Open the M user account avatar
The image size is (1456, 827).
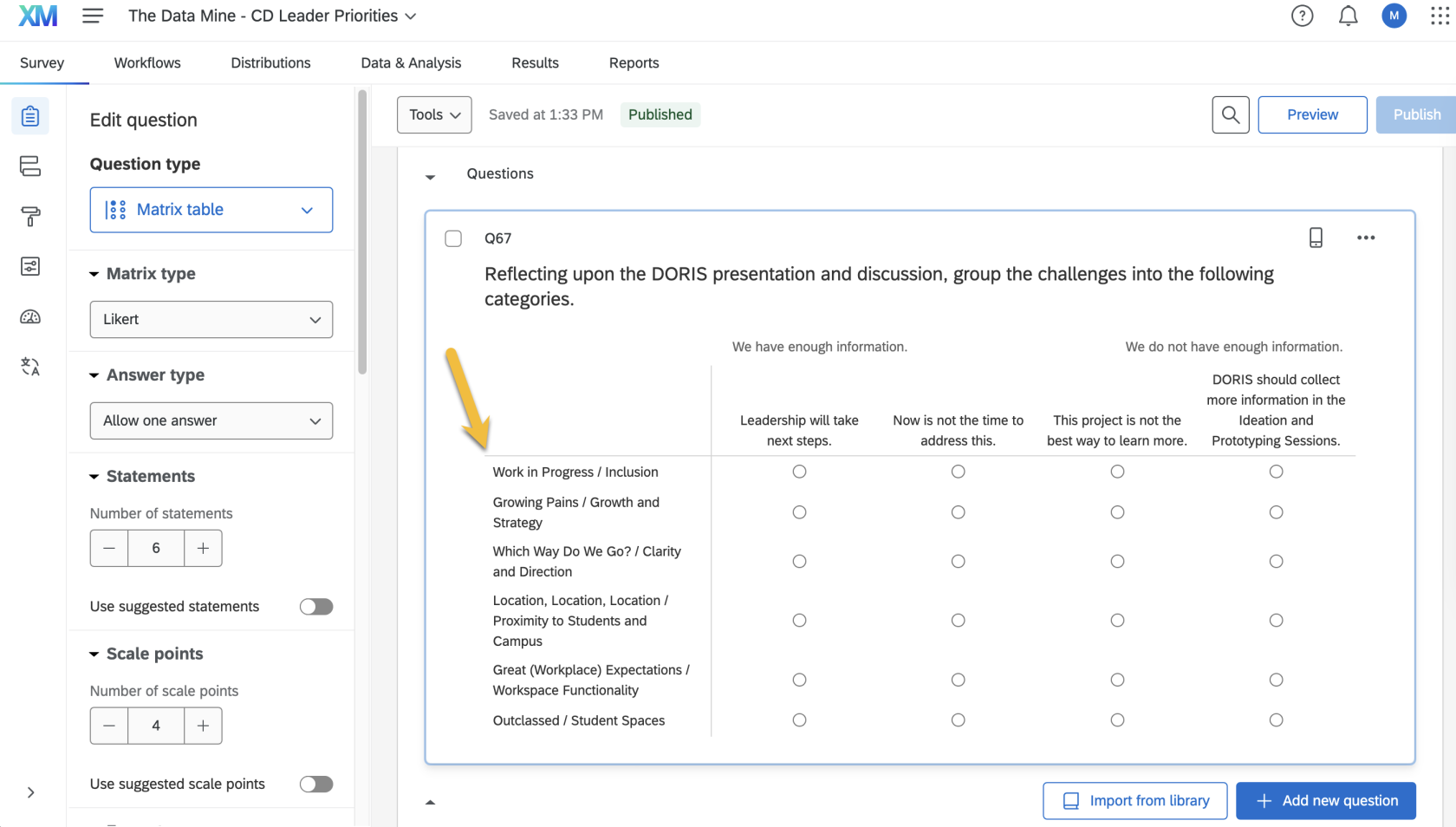coord(1394,16)
